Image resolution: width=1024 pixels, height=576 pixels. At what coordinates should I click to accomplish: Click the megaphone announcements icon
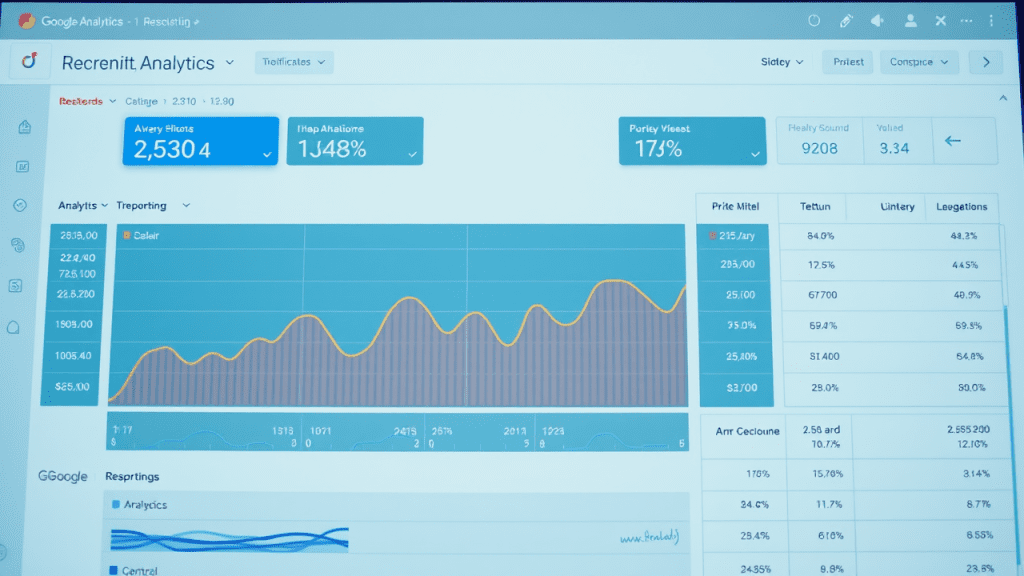[x=878, y=20]
